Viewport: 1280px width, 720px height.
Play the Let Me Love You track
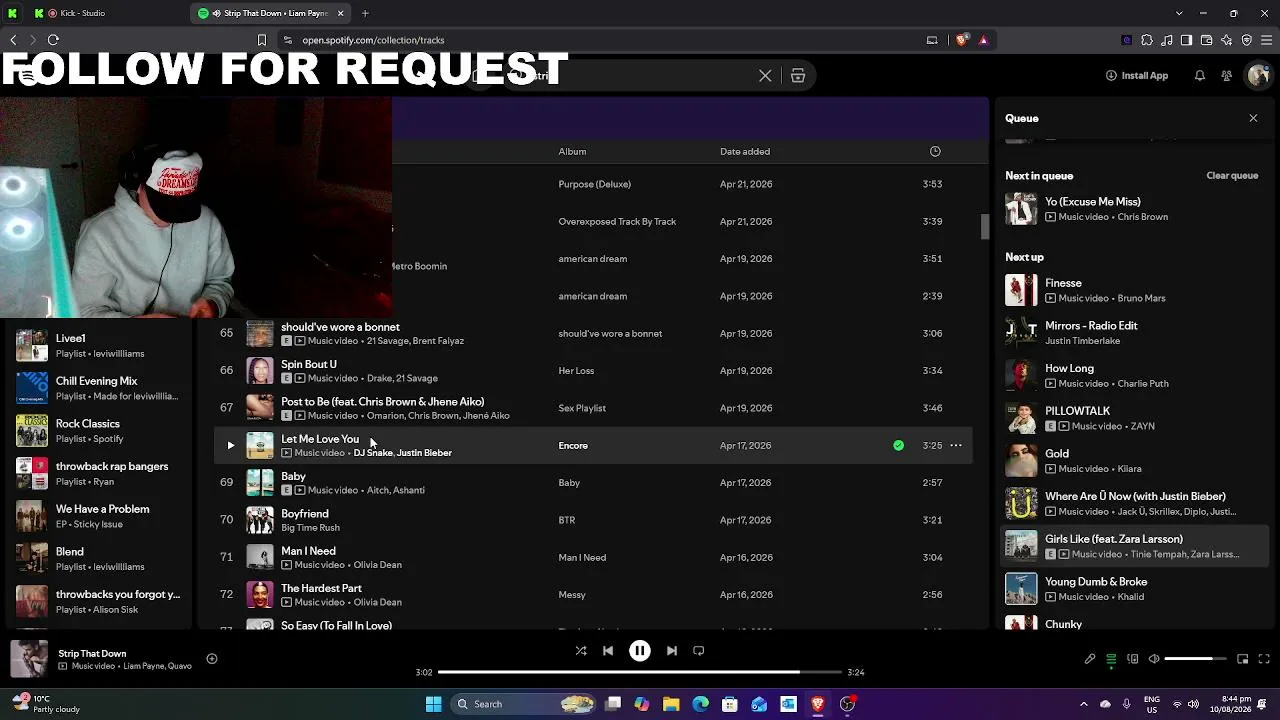[x=230, y=446]
